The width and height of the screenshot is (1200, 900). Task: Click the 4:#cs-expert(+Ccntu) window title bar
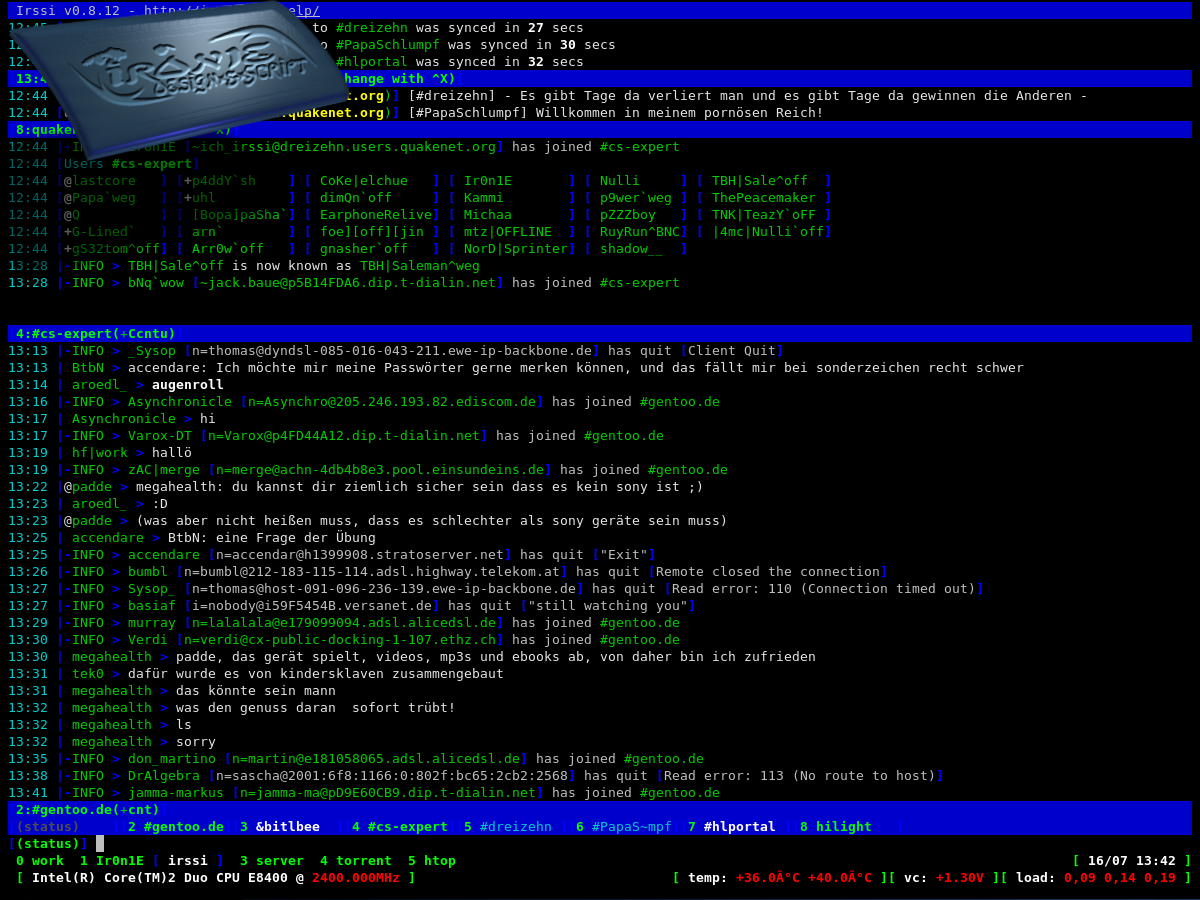[600, 333]
